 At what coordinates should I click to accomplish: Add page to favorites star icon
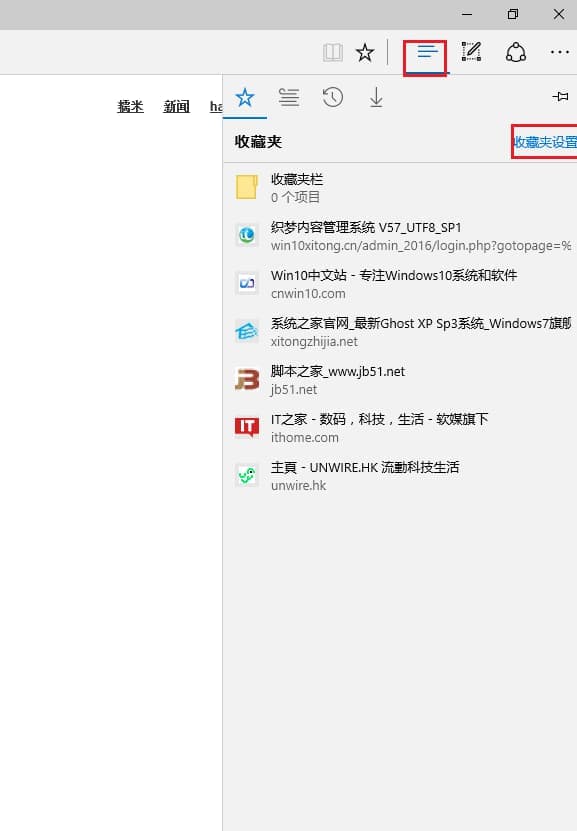365,52
